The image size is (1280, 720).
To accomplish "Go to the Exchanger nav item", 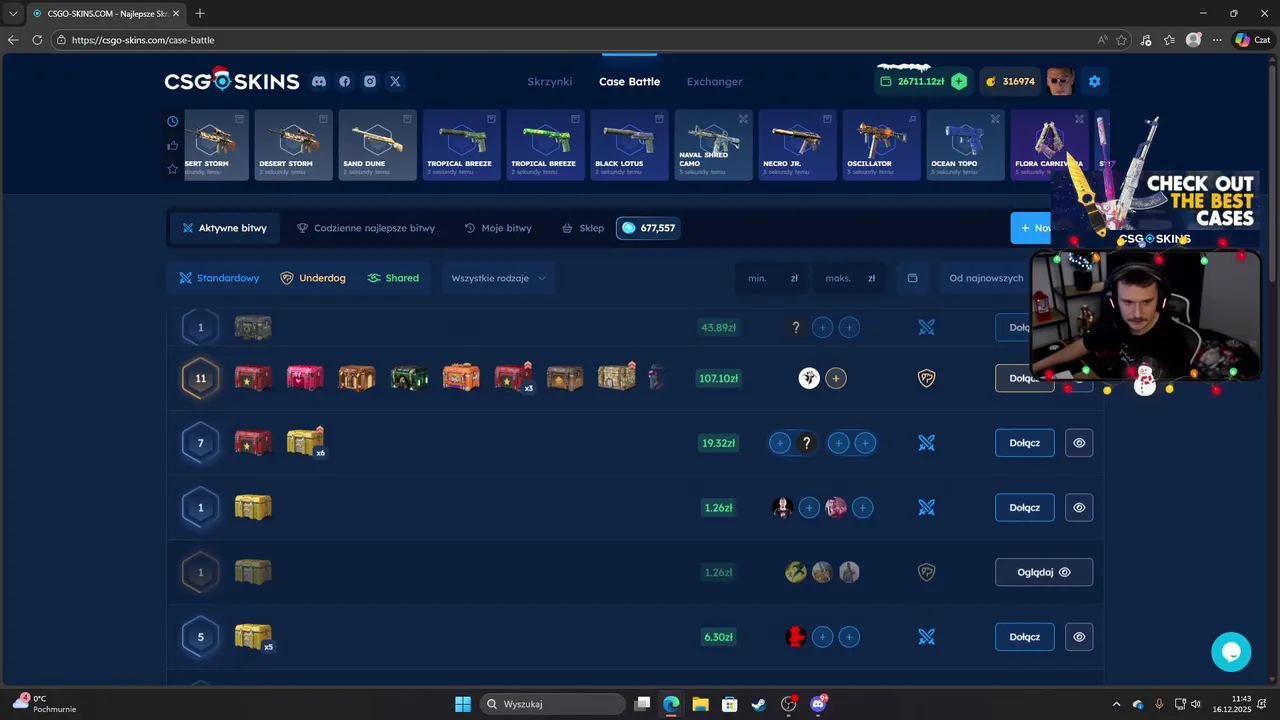I will tap(714, 81).
